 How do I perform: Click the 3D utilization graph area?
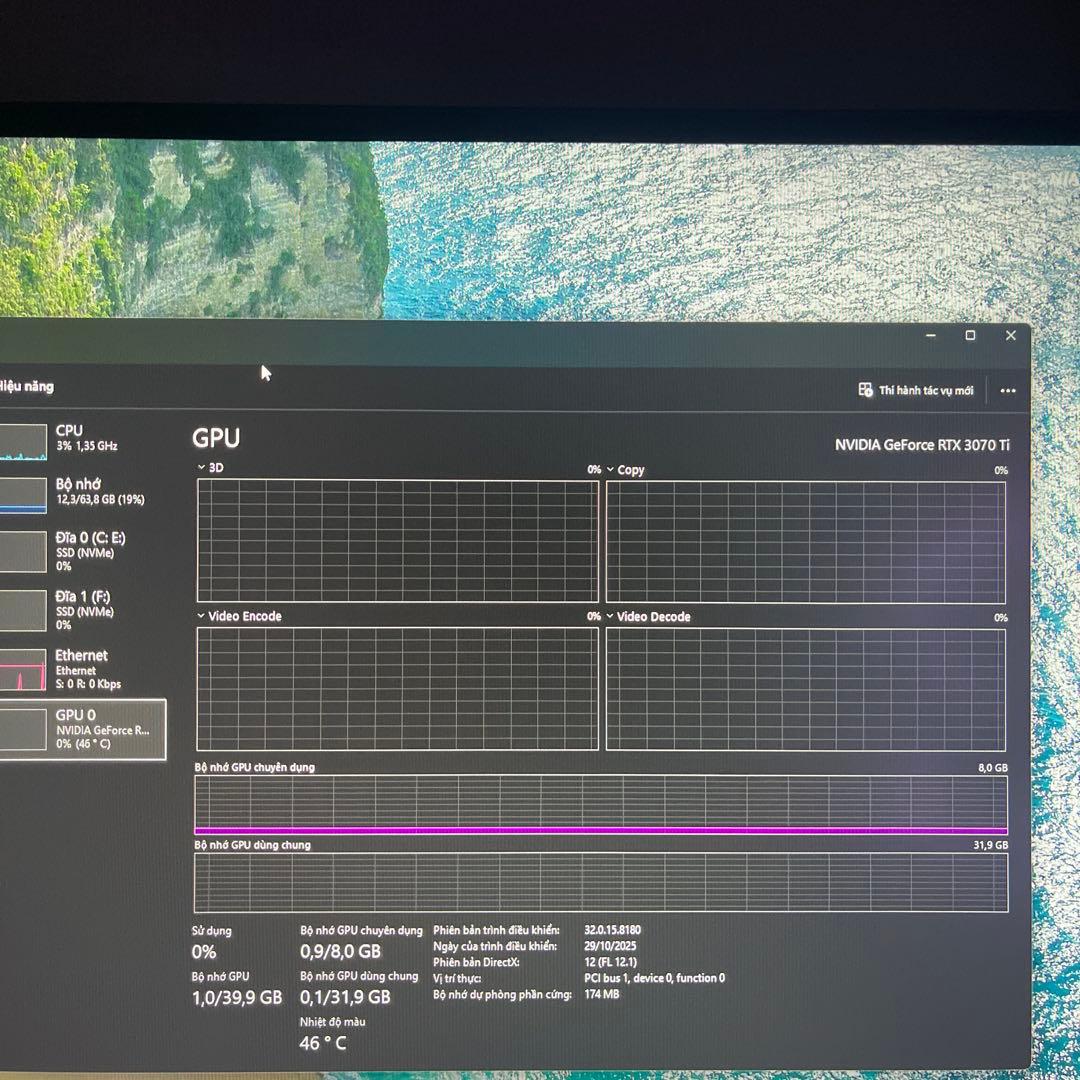point(395,540)
